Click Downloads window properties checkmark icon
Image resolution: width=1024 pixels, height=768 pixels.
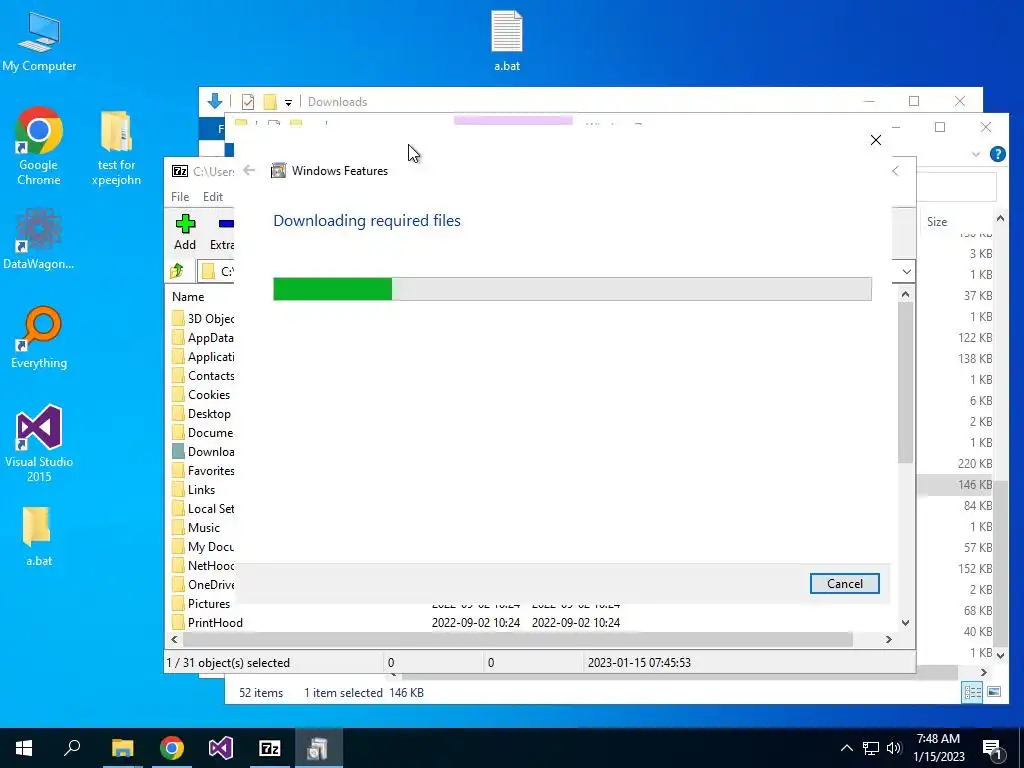click(248, 102)
